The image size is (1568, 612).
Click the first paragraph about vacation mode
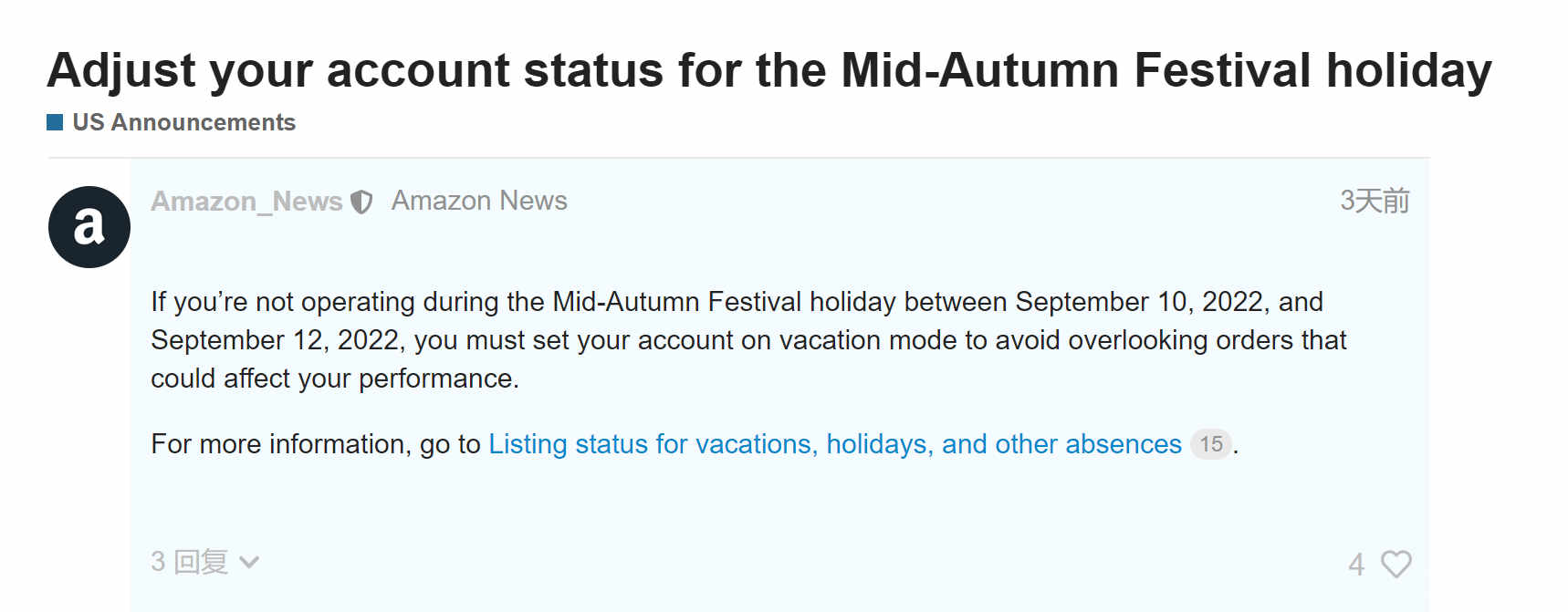[748, 340]
